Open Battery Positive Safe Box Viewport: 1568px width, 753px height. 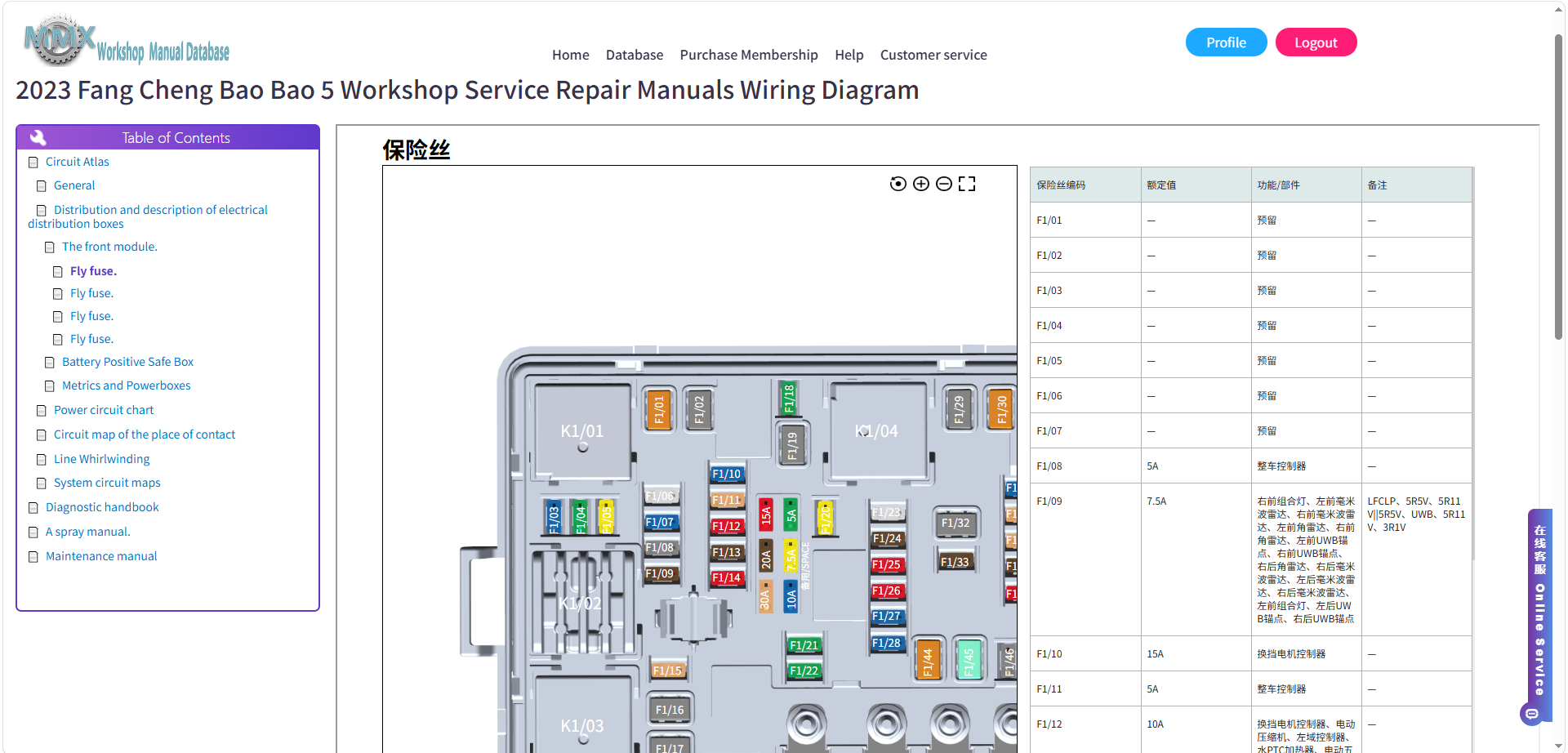(127, 362)
